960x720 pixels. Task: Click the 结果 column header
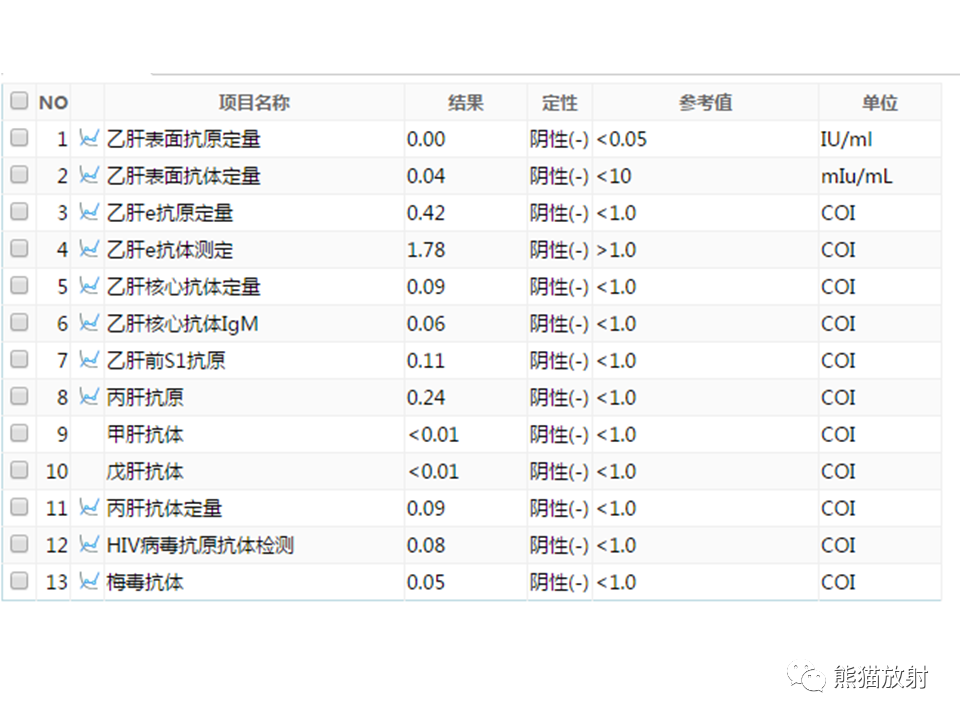[465, 102]
